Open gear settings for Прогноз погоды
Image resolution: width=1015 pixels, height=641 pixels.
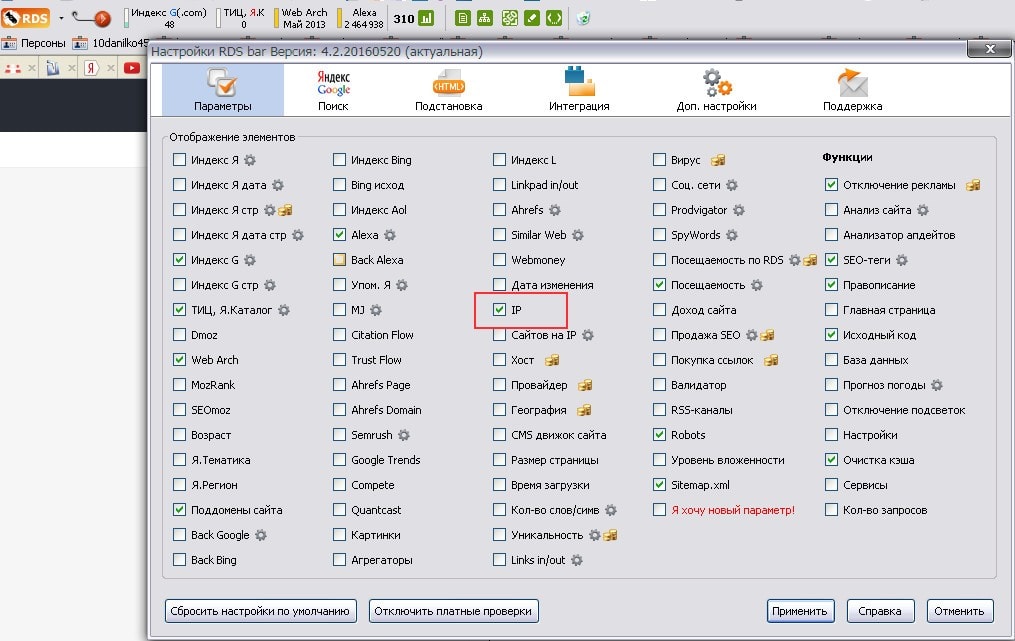(937, 385)
